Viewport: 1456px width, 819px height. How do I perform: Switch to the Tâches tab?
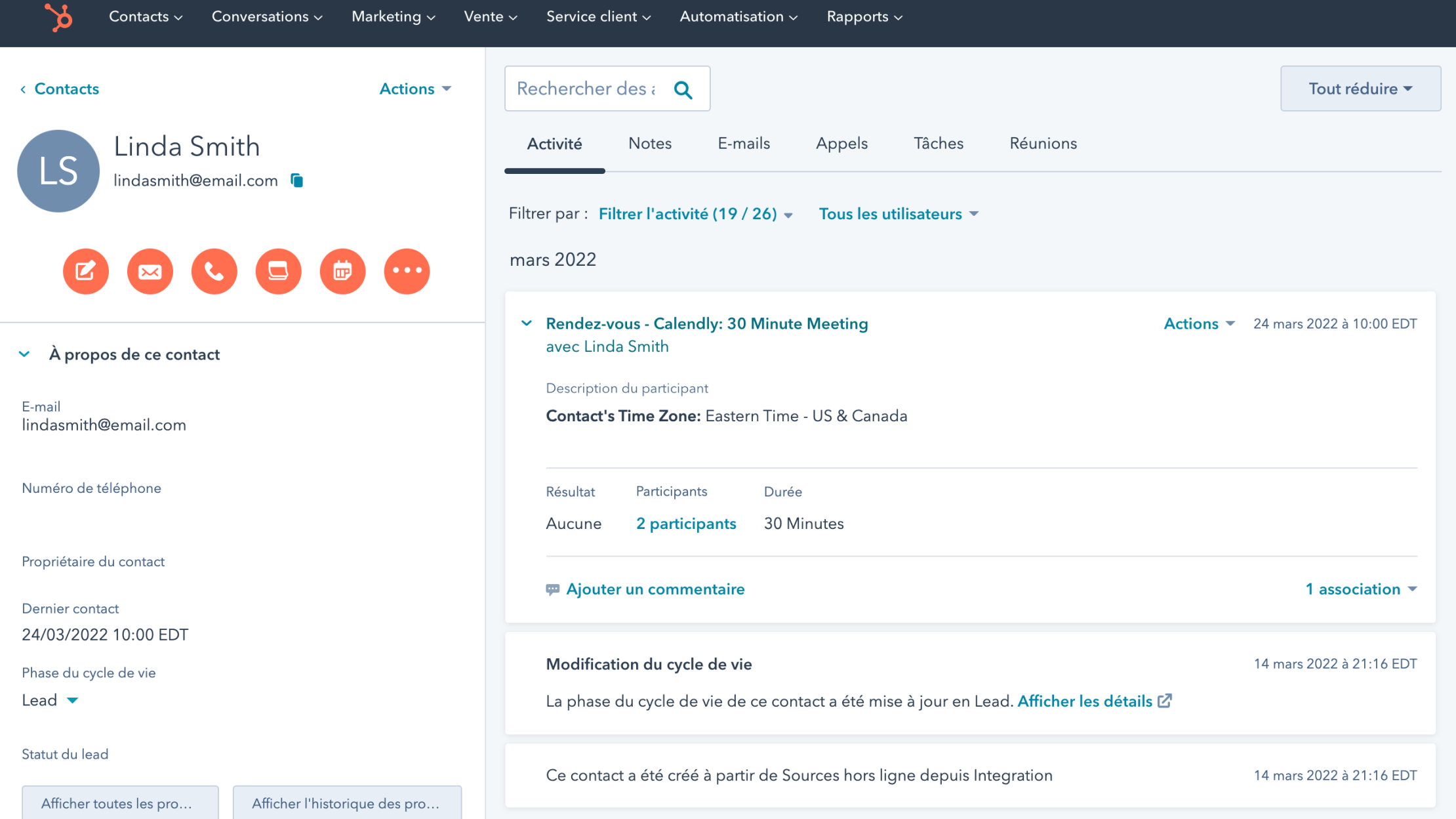coord(939,144)
